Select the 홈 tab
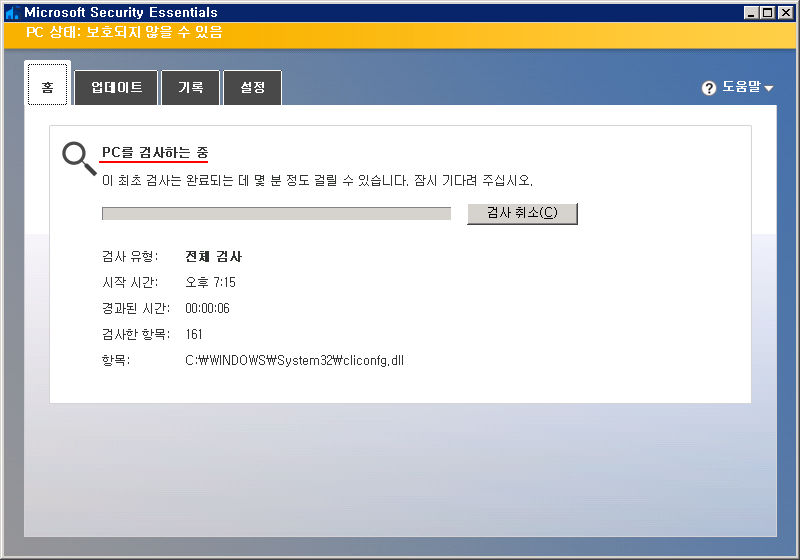The image size is (800, 560). (47, 85)
